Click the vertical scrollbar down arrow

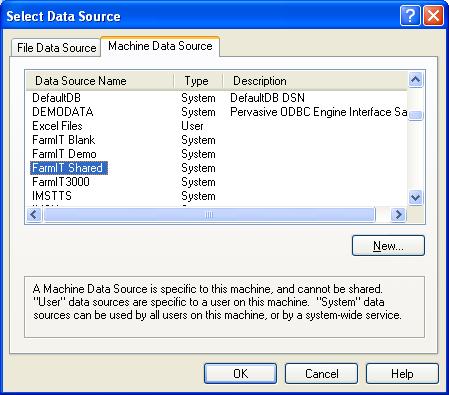click(x=415, y=197)
